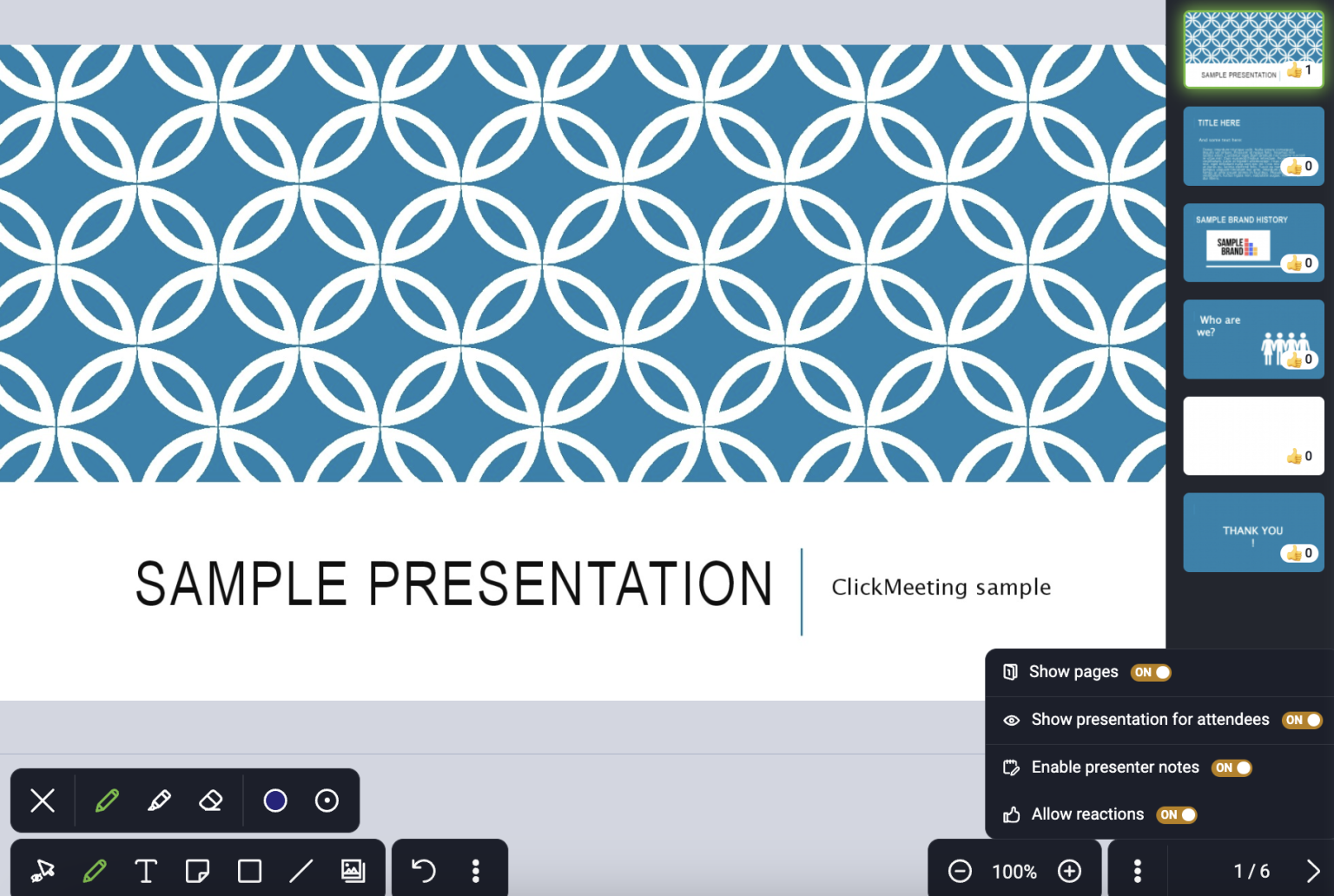Screen dimensions: 1334x896
Task: Select the text annotation tool
Action: [x=146, y=871]
